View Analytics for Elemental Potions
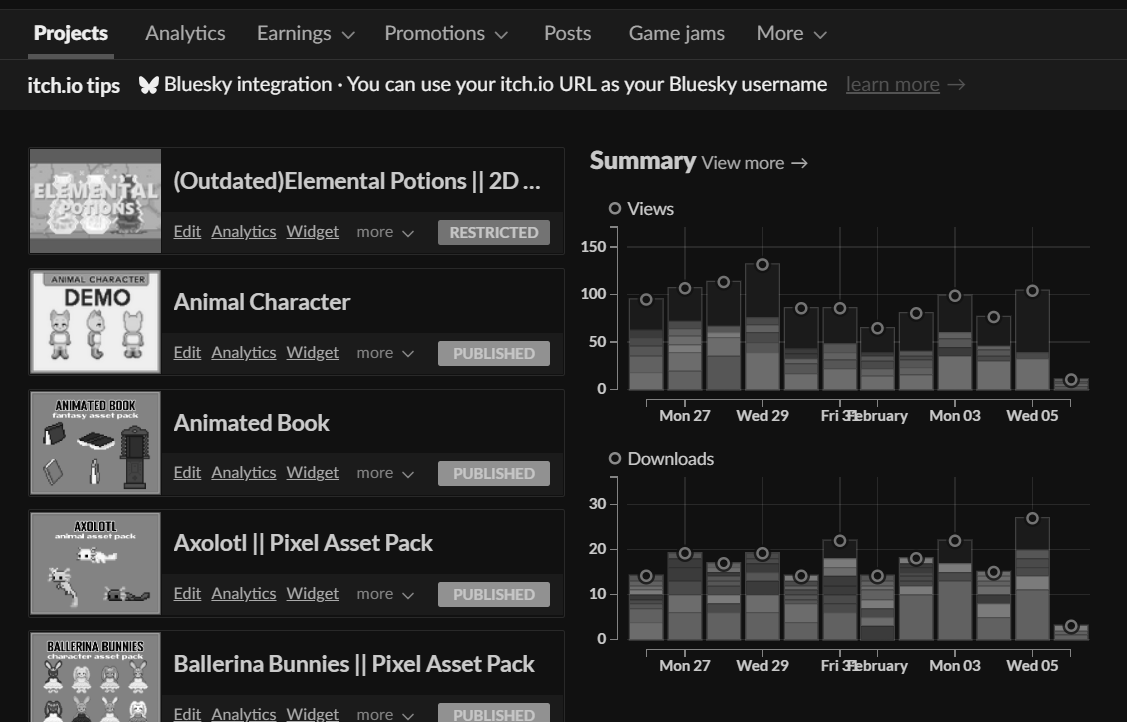Viewport: 1127px width, 722px height. (x=244, y=231)
